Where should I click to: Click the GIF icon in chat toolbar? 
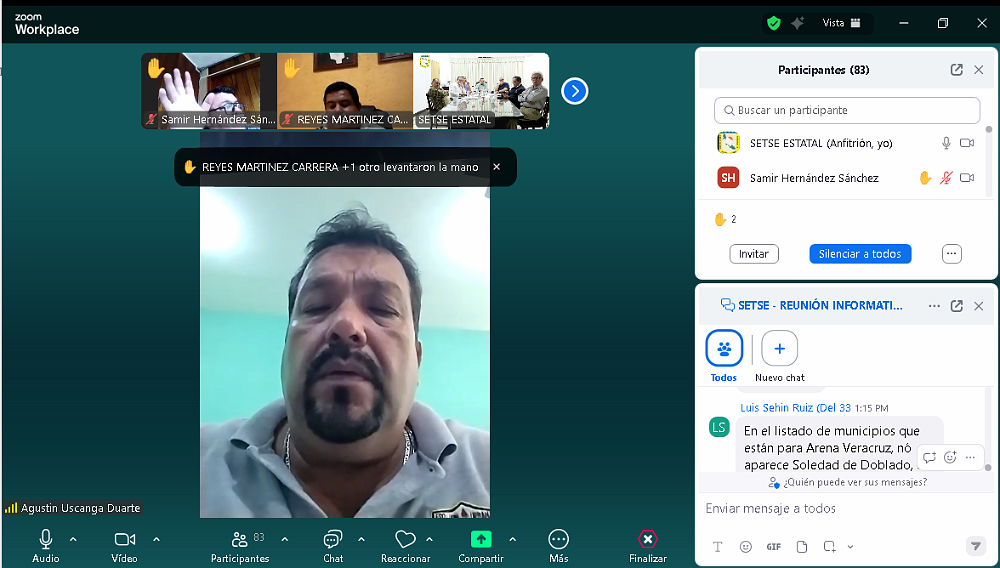coord(773,547)
